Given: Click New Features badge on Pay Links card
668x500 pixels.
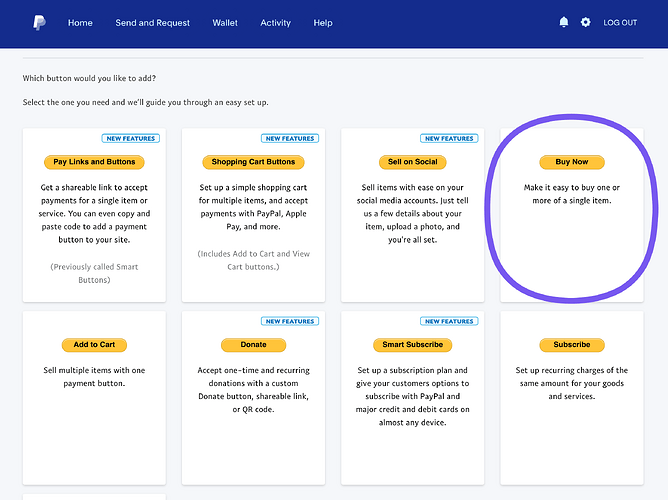Looking at the screenshot, I should point(131,138).
